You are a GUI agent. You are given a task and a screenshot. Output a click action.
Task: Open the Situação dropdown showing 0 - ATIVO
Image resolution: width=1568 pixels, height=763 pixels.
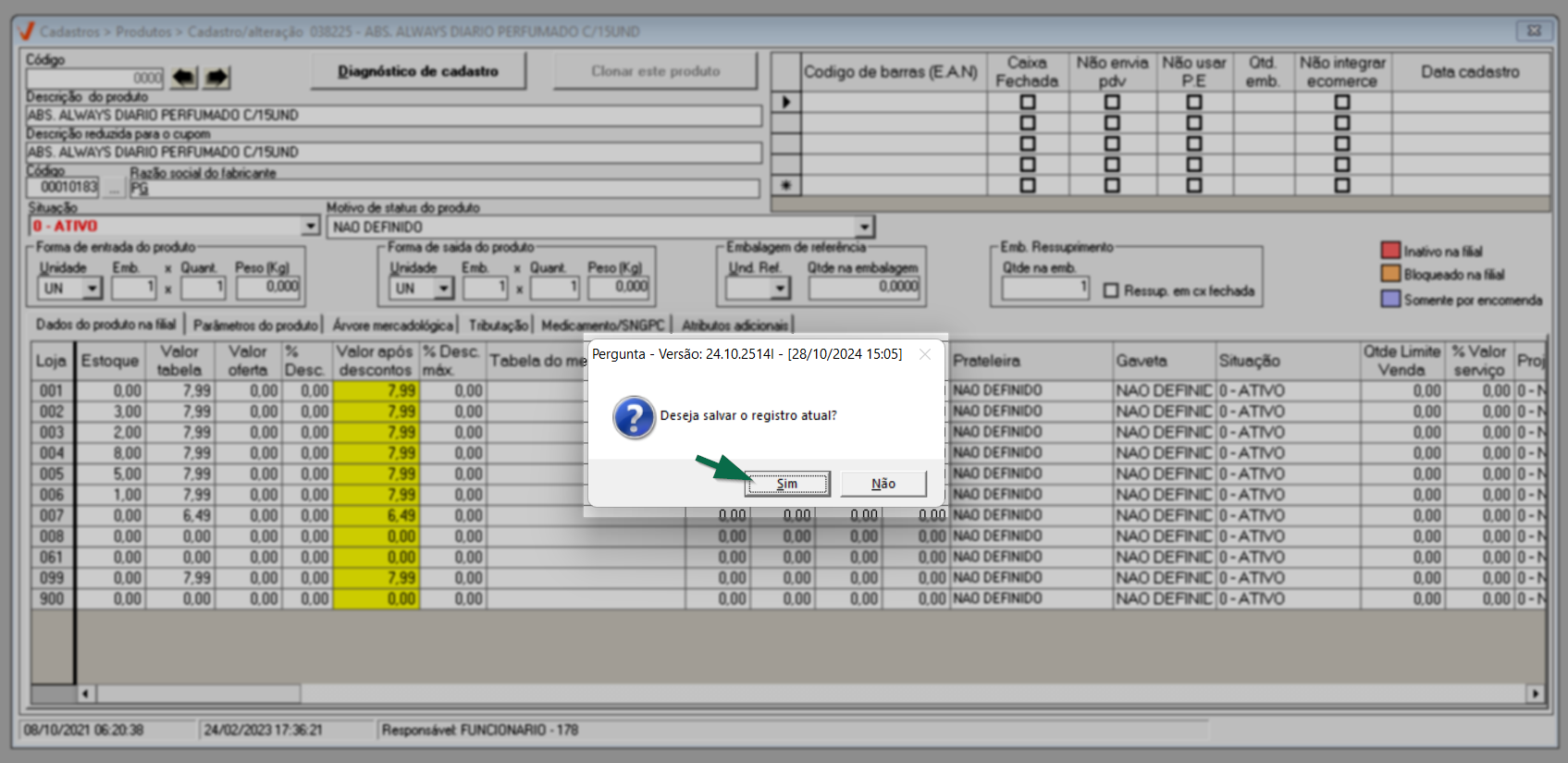[x=310, y=227]
